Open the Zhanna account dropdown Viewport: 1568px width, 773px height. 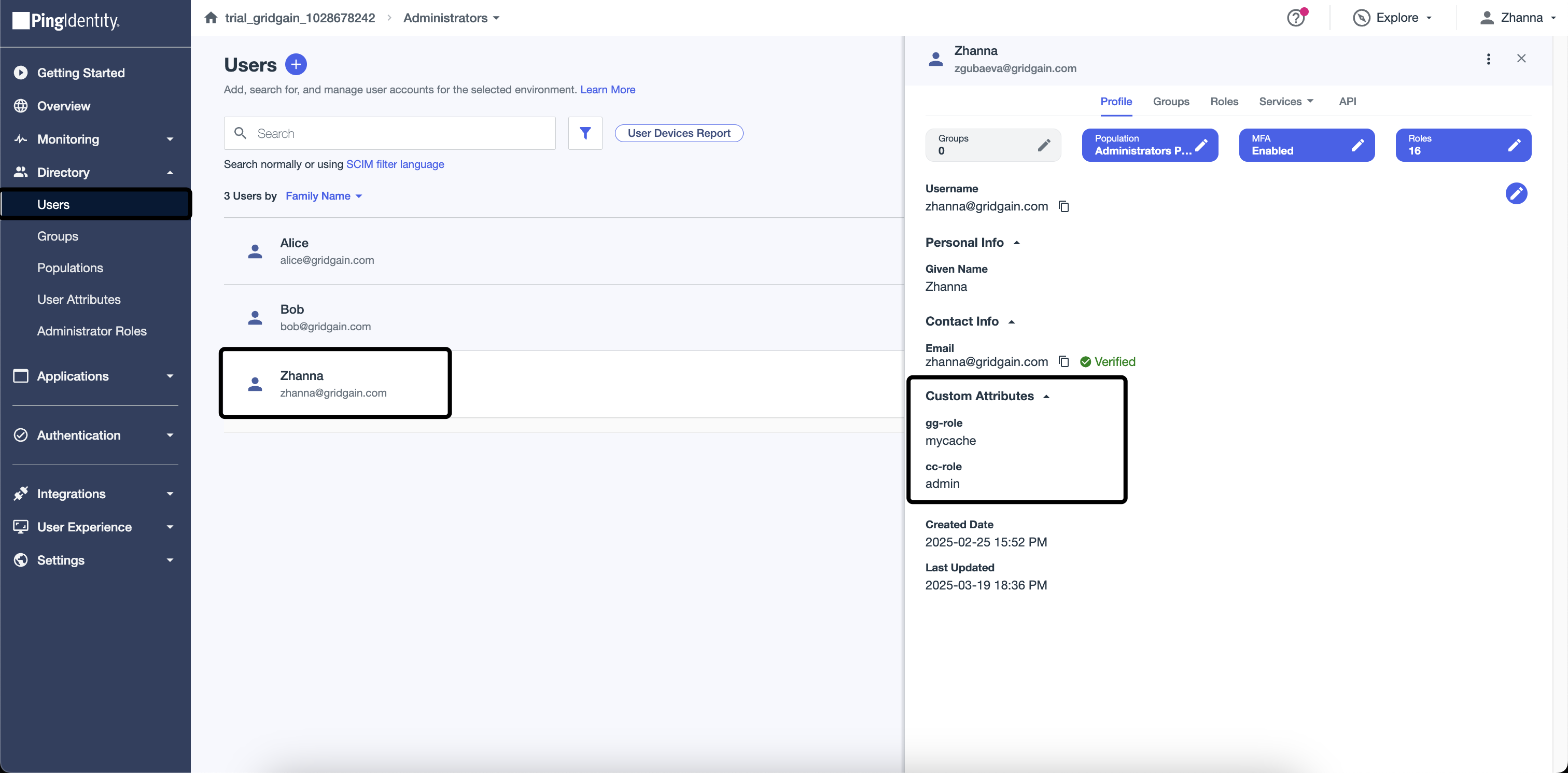[x=1518, y=18]
